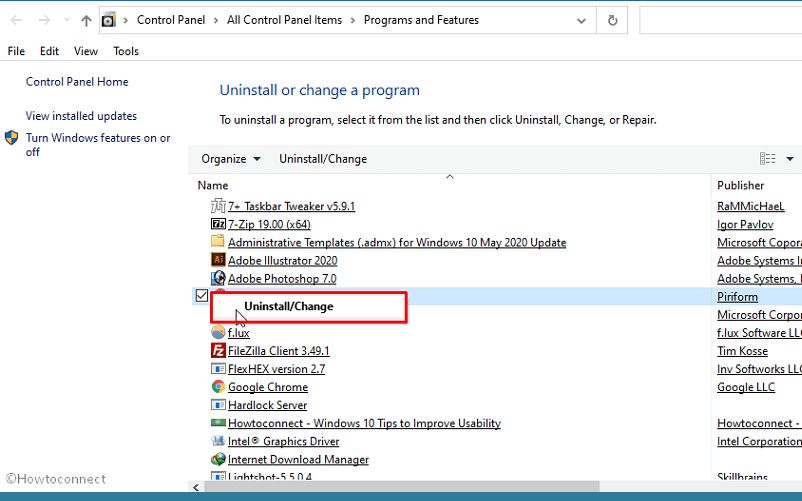Click the FlexHEX program icon
The image size is (802, 501).
pos(218,369)
